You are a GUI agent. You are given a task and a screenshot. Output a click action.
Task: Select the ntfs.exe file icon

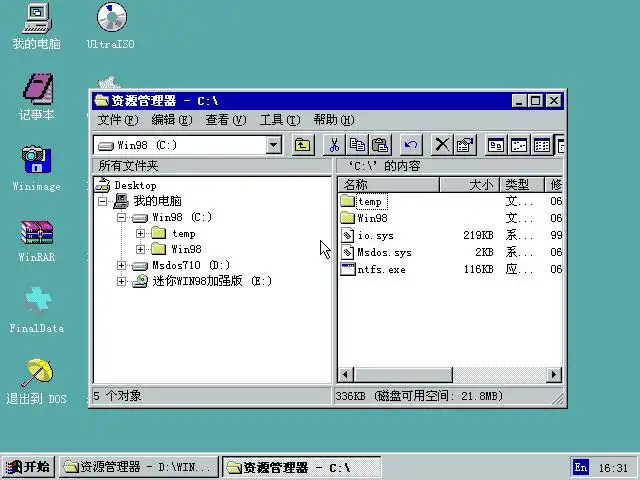point(348,269)
